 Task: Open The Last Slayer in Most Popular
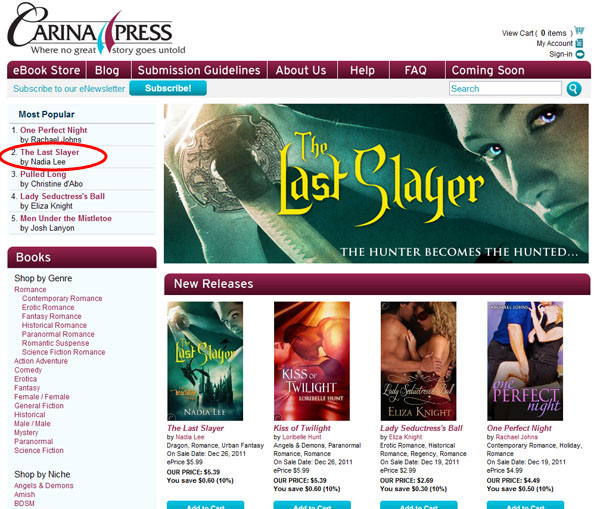(50, 152)
